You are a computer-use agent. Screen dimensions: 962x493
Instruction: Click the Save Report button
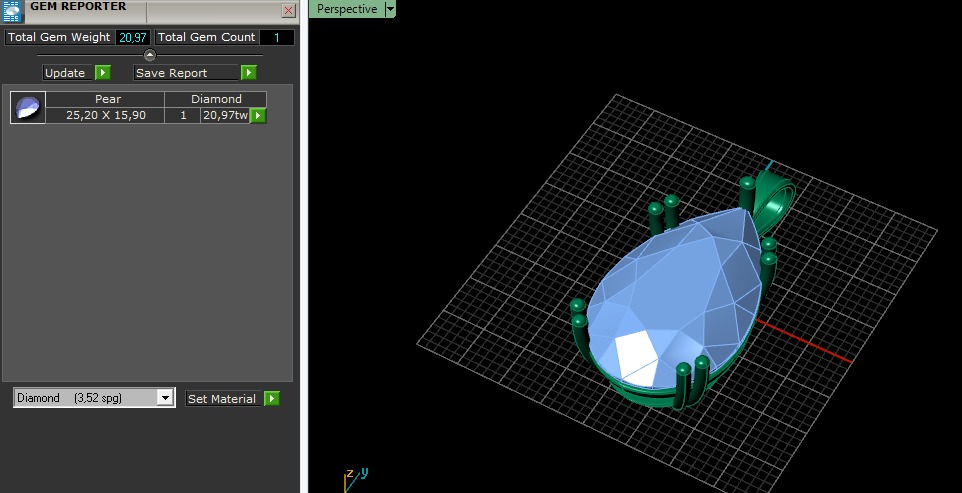point(185,72)
